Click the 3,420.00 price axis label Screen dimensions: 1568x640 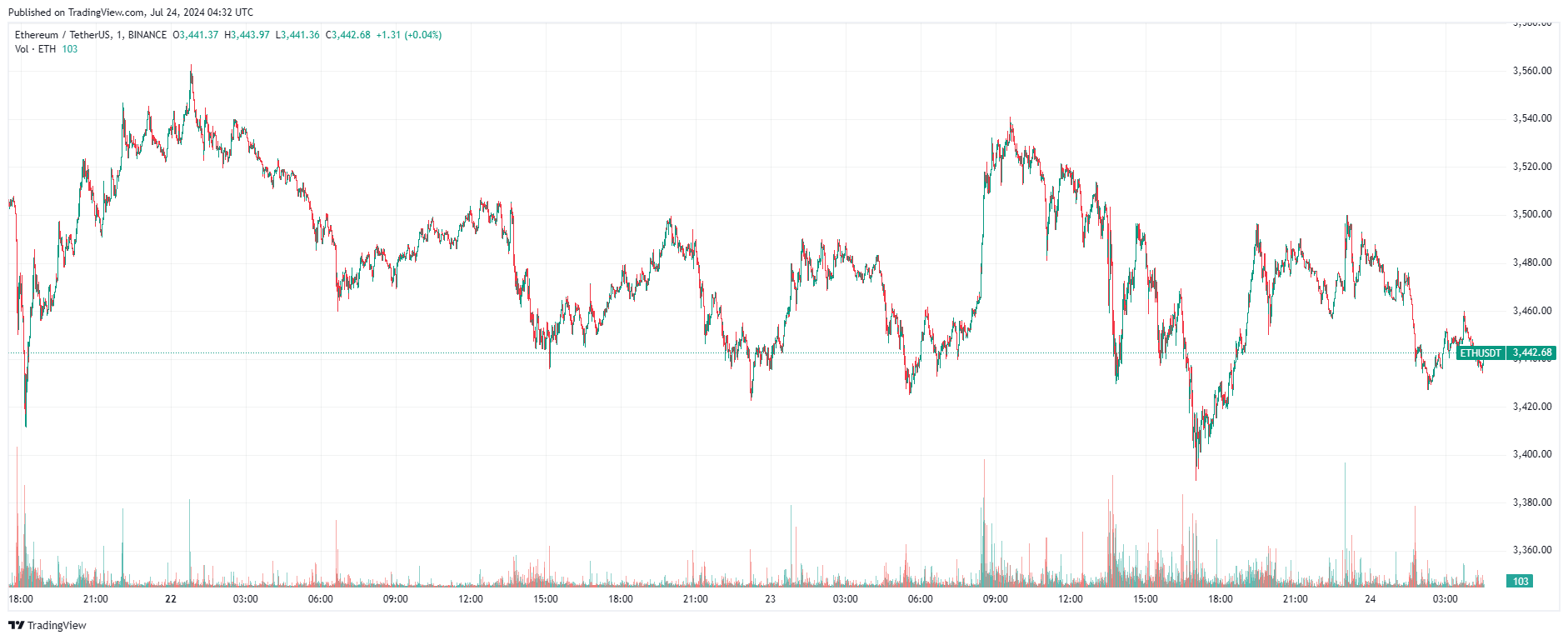tap(1532, 407)
